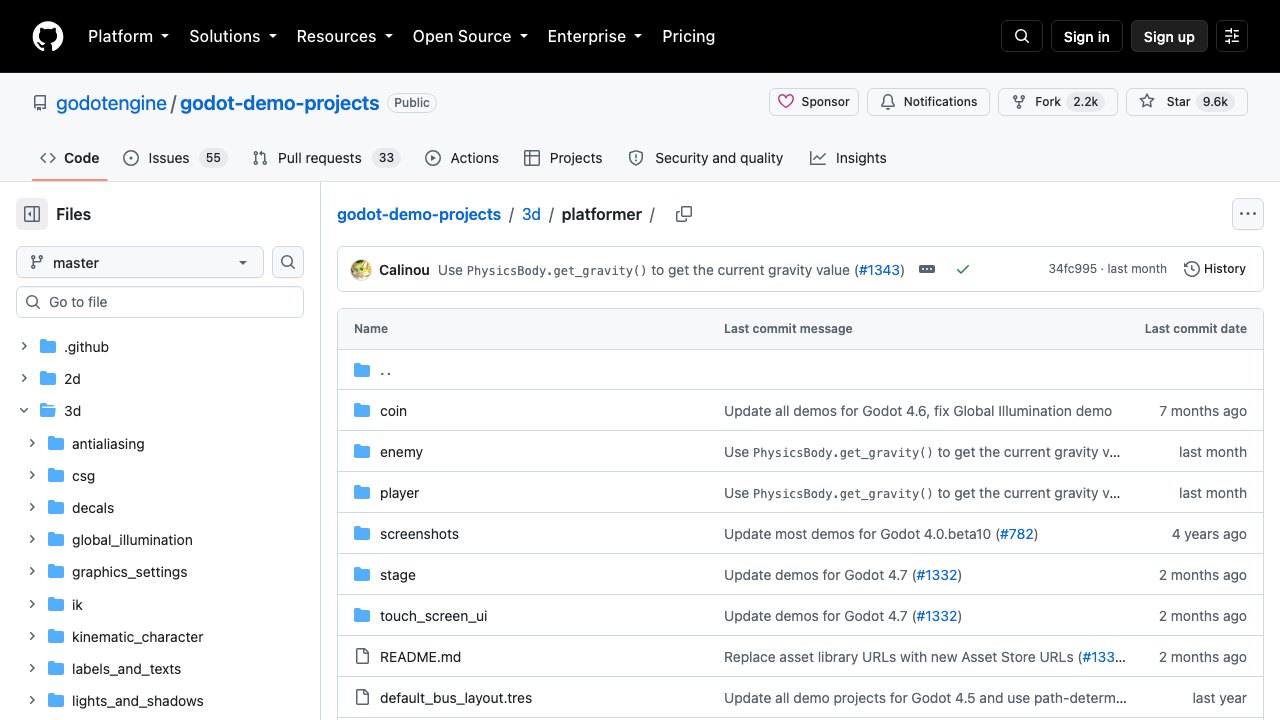Viewport: 1280px width, 720px height.
Task: Expand the decals folder
Action: (32, 508)
